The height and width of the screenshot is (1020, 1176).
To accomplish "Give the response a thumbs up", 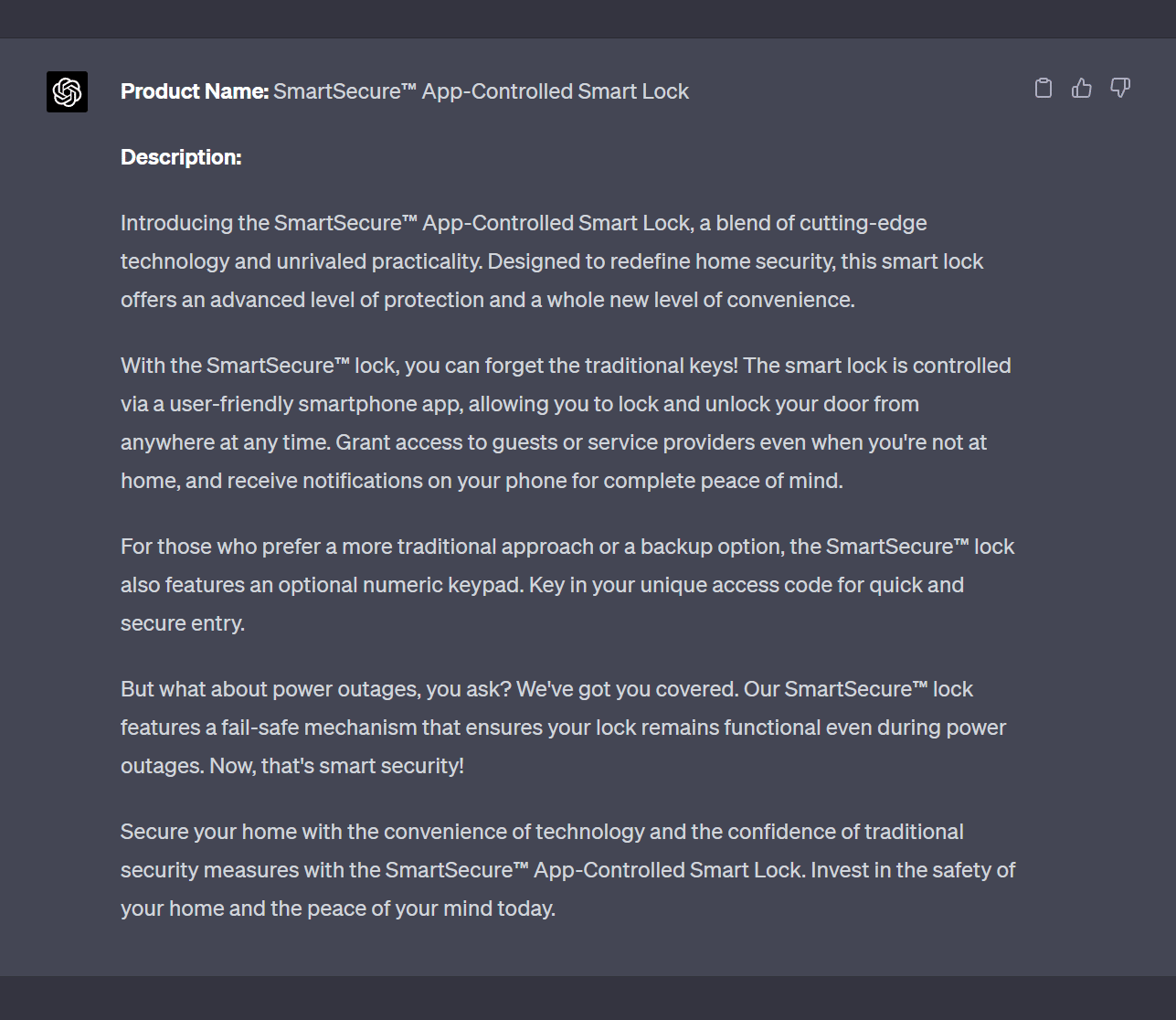I will click(1082, 88).
